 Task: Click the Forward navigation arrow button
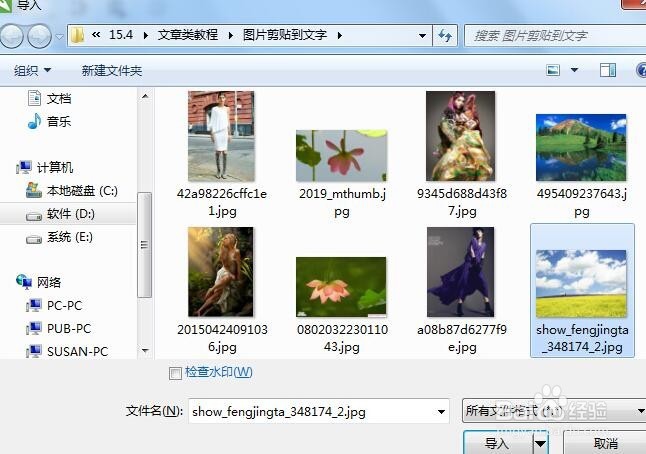tap(39, 36)
